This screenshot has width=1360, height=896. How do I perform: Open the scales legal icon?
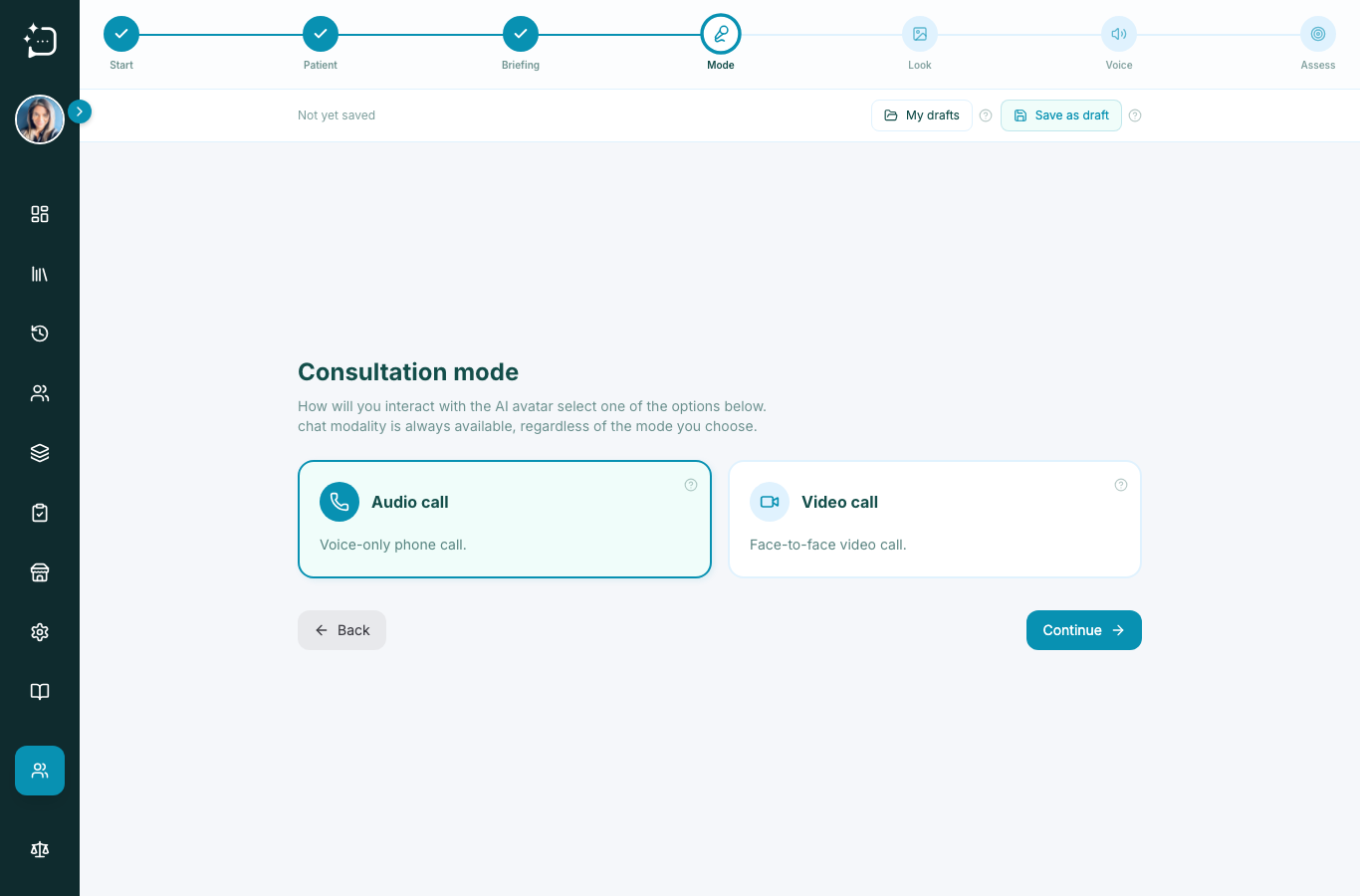click(40, 849)
